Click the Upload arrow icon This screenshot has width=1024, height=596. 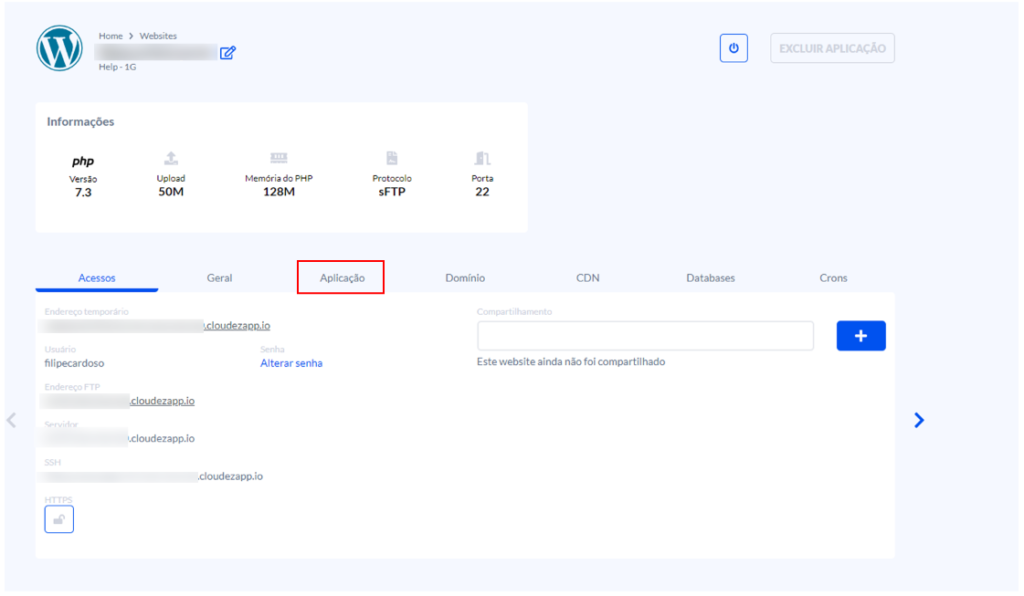(171, 158)
